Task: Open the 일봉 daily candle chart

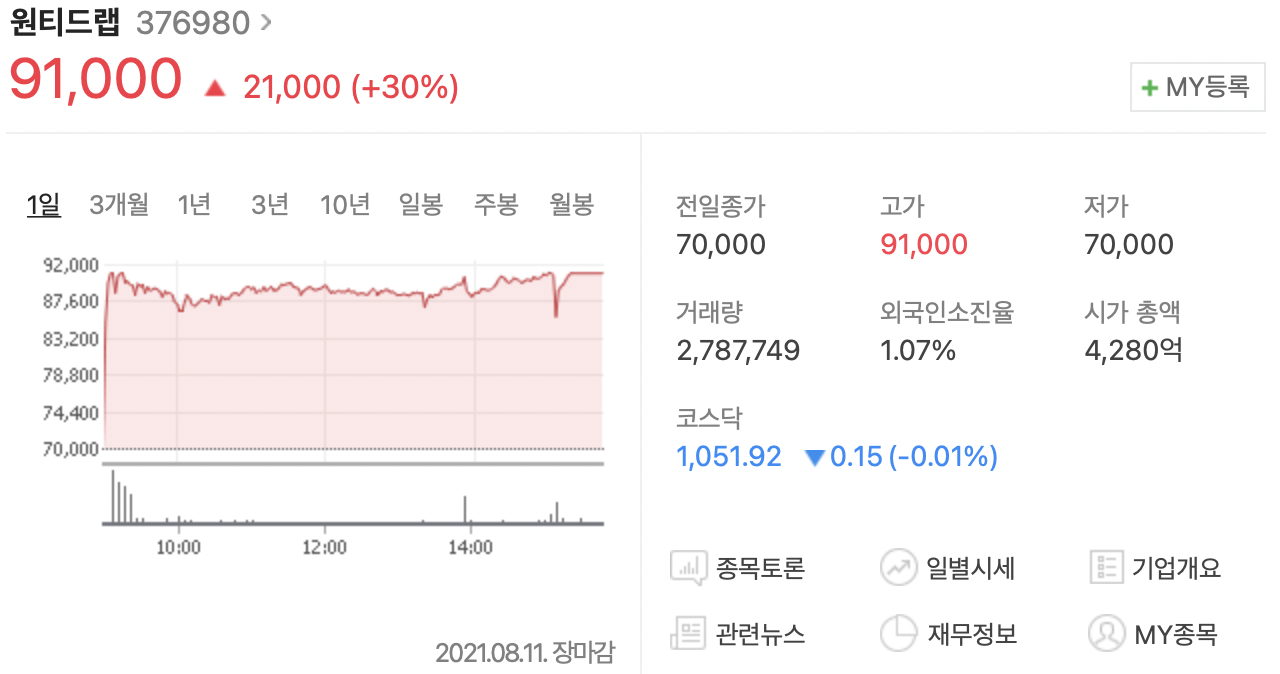Action: coord(420,204)
